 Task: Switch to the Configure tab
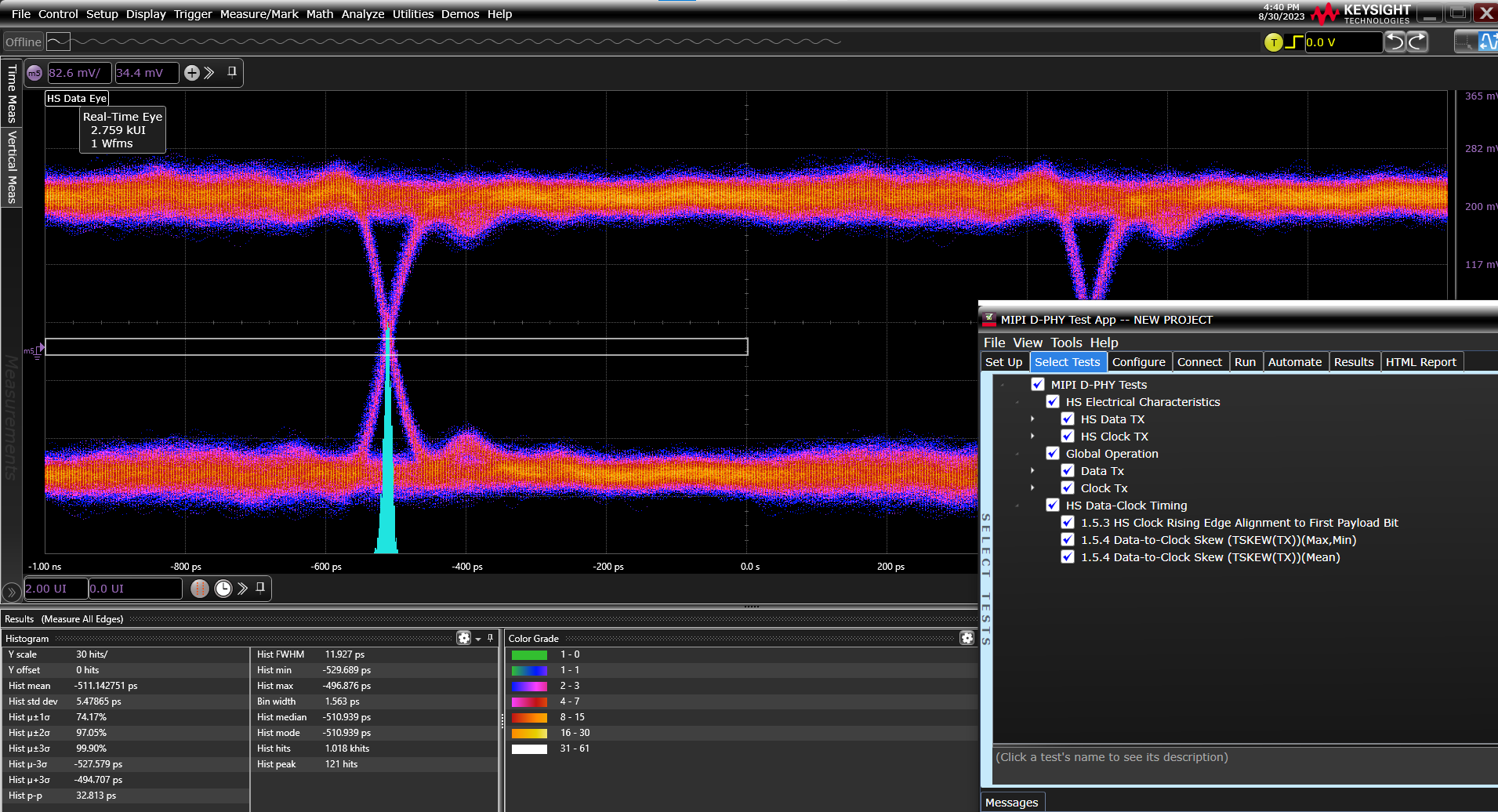coord(1138,362)
